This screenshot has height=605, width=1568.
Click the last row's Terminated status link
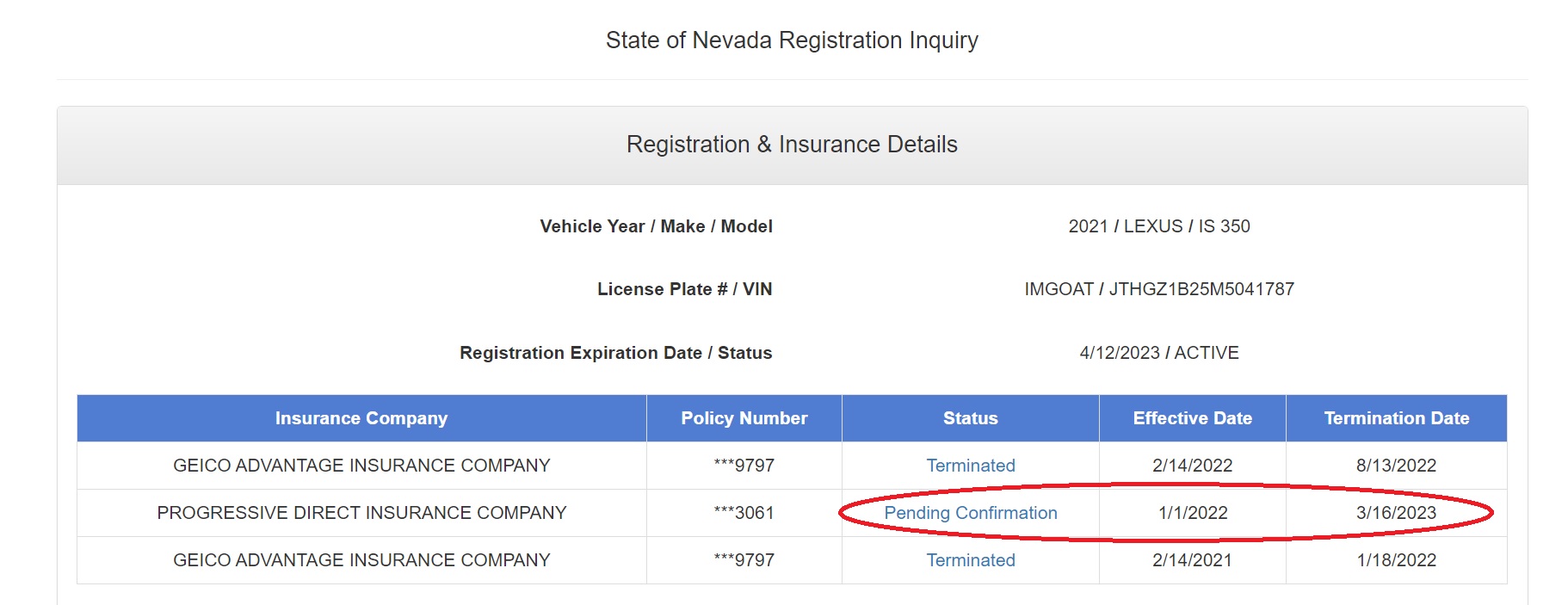(970, 560)
